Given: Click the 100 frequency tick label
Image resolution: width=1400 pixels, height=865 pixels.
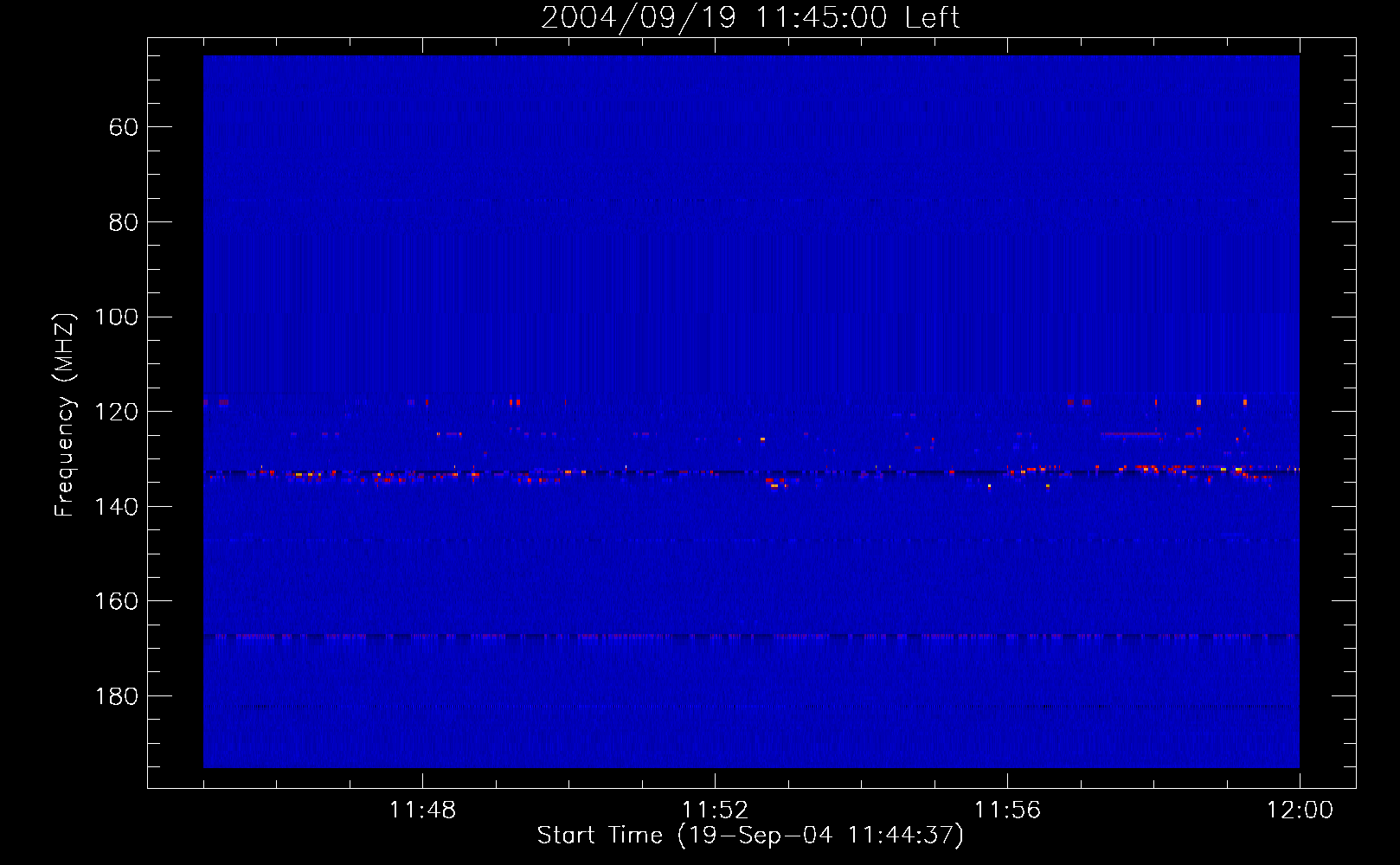Looking at the screenshot, I should (x=116, y=317).
